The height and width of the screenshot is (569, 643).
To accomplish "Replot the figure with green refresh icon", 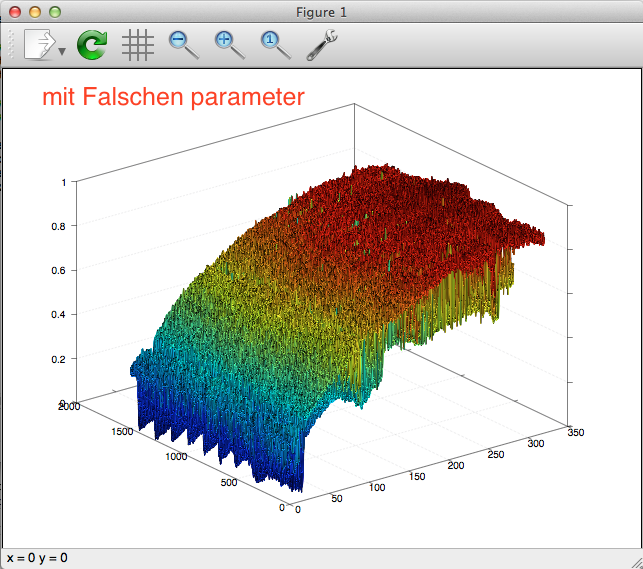I will click(92, 44).
